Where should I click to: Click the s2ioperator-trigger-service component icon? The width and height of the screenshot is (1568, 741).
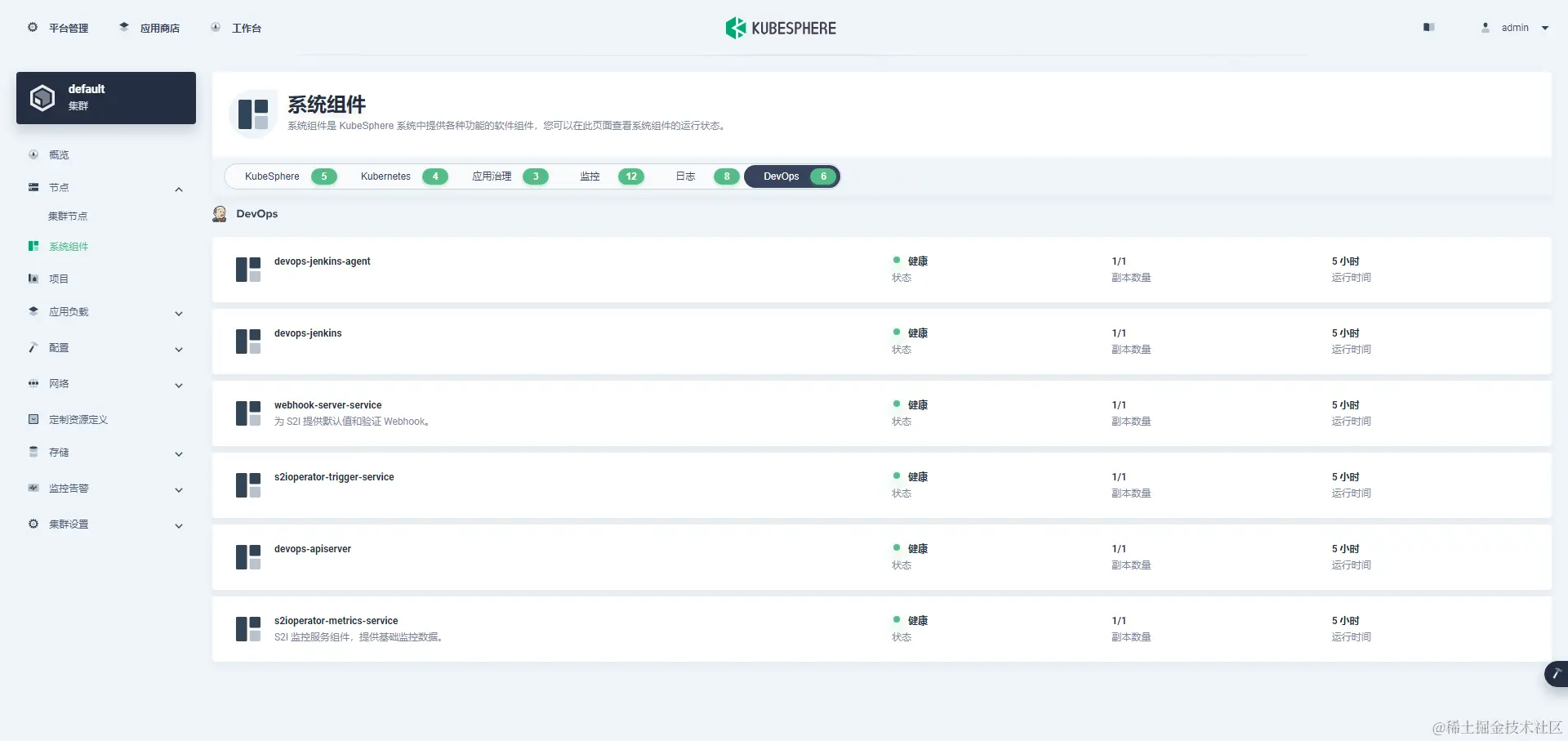click(x=248, y=485)
